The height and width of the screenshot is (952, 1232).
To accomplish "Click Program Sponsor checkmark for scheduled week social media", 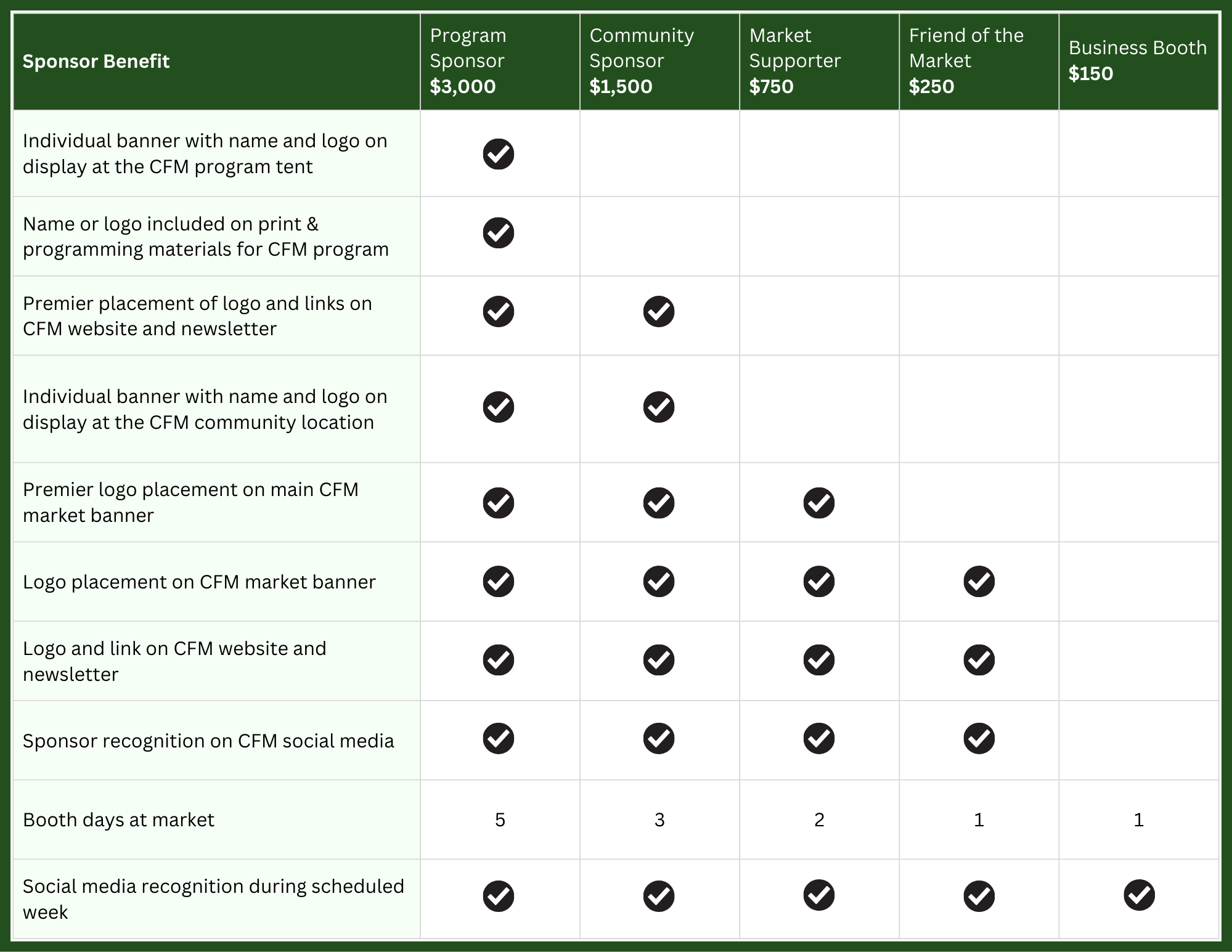I will click(x=499, y=896).
